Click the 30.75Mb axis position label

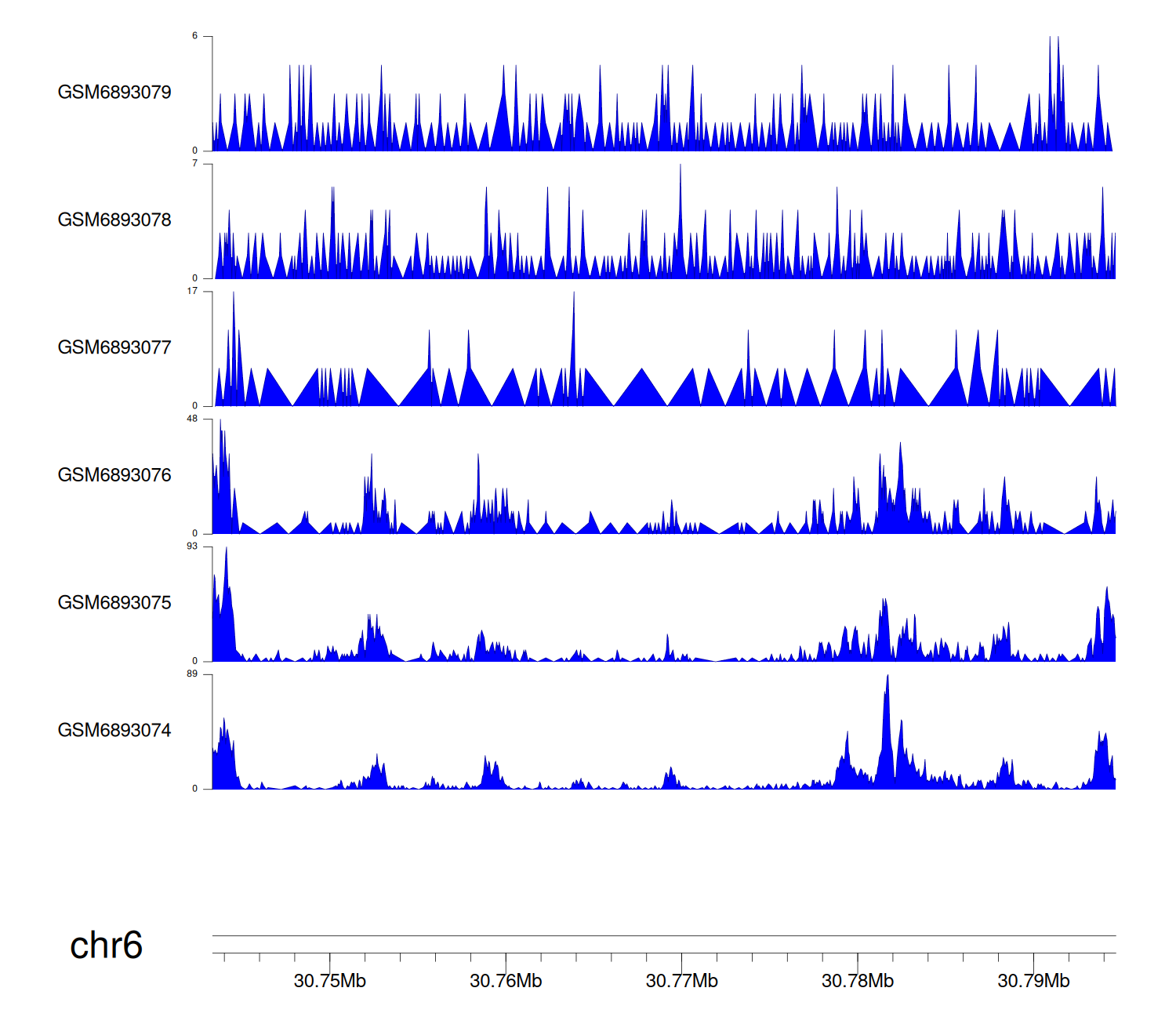[330, 982]
